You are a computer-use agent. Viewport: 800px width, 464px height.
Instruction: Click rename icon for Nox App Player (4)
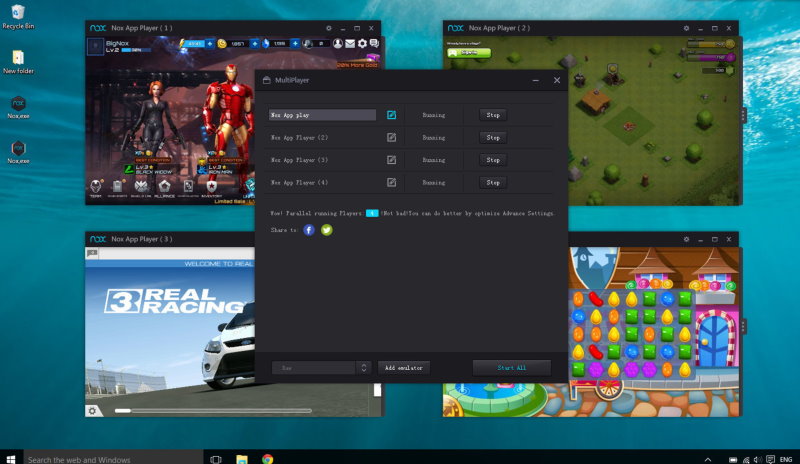(391, 182)
